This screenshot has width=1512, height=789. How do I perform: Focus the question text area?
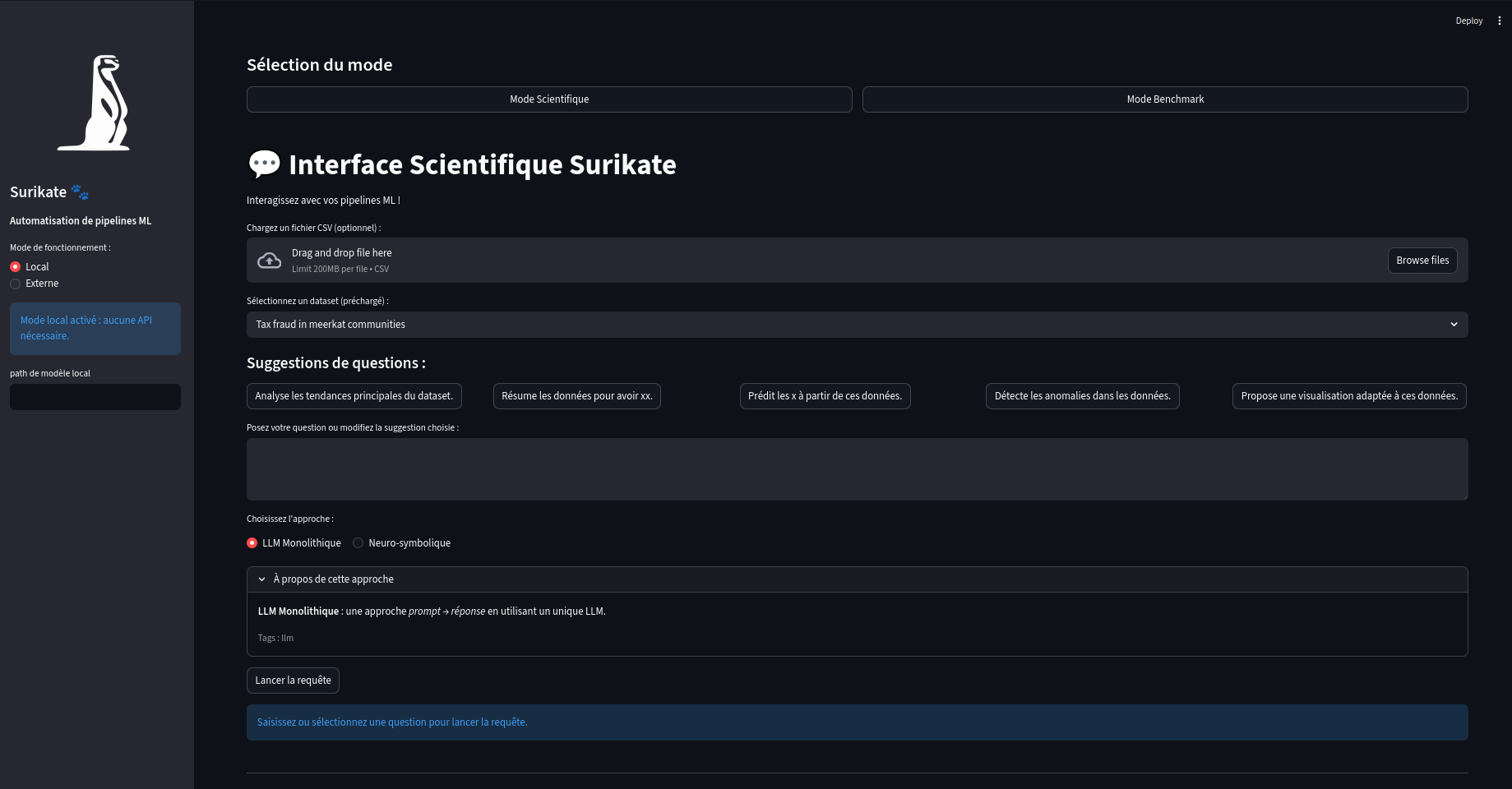coord(857,469)
